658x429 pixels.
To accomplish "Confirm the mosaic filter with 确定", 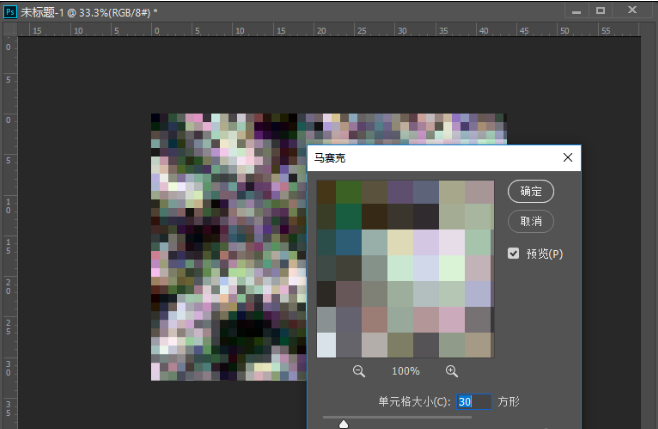I will [x=531, y=191].
